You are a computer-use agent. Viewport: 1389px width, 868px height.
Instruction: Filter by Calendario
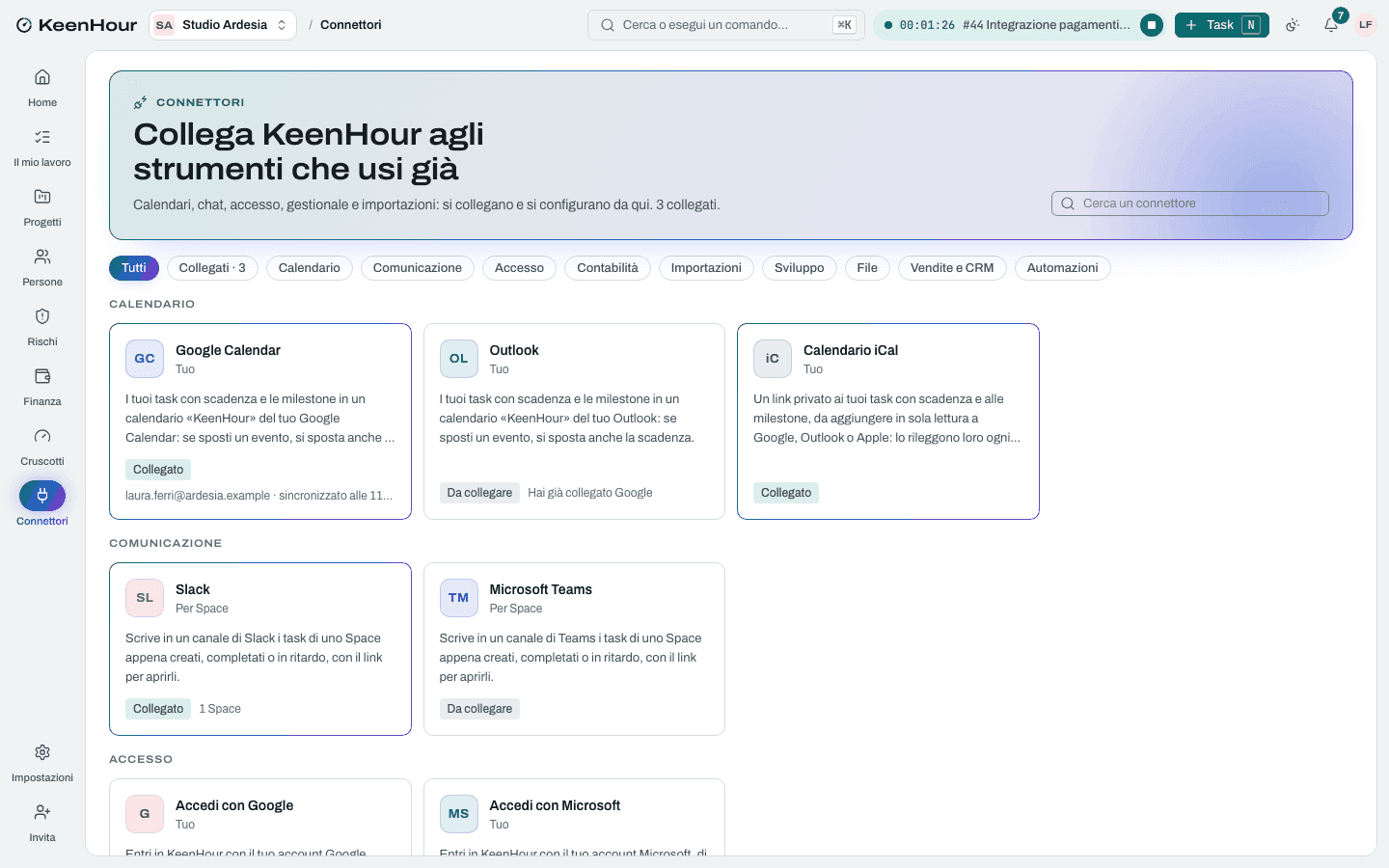click(310, 268)
